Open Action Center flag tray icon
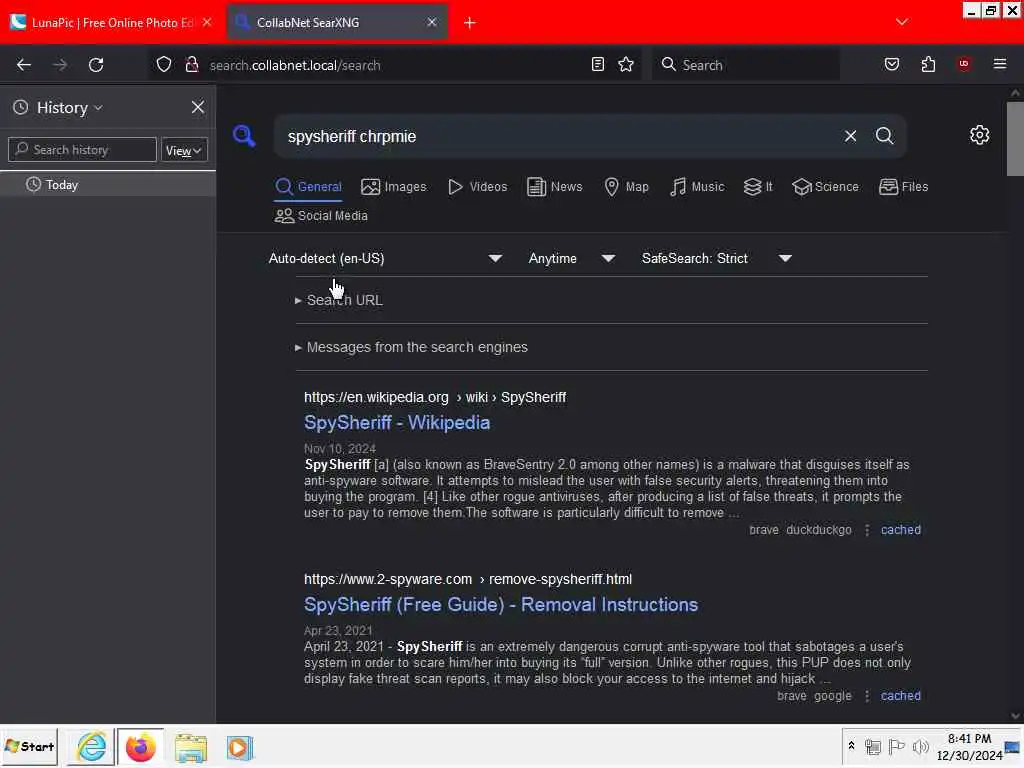Screen dimensions: 1024x768 [x=897, y=746]
